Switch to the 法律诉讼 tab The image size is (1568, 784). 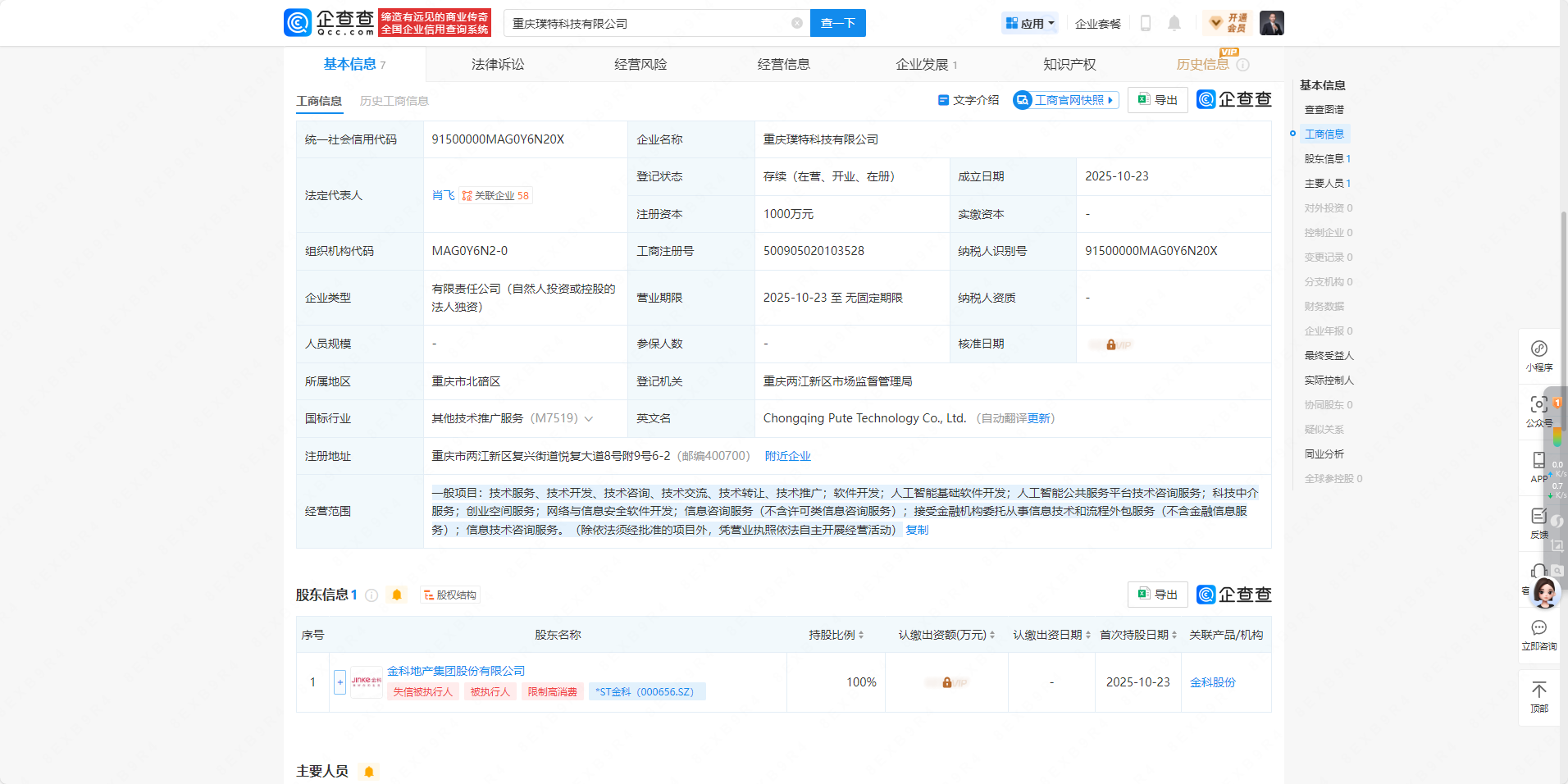pyautogui.click(x=497, y=64)
